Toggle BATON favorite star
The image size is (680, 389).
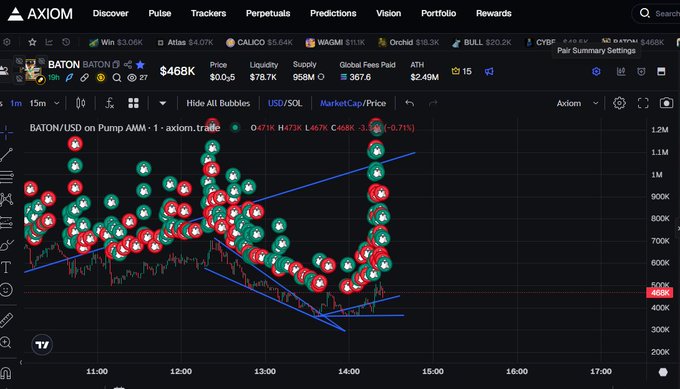(x=140, y=65)
